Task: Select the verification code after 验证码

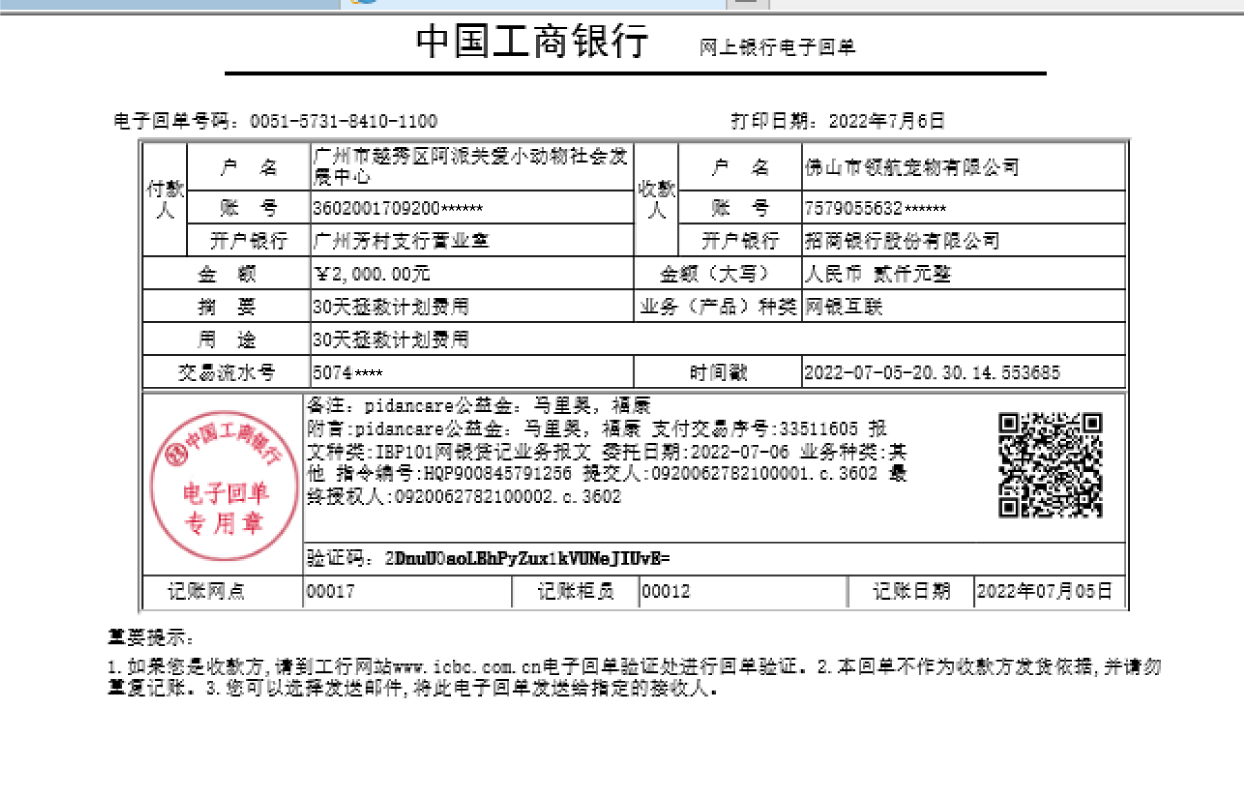Action: 527,558
